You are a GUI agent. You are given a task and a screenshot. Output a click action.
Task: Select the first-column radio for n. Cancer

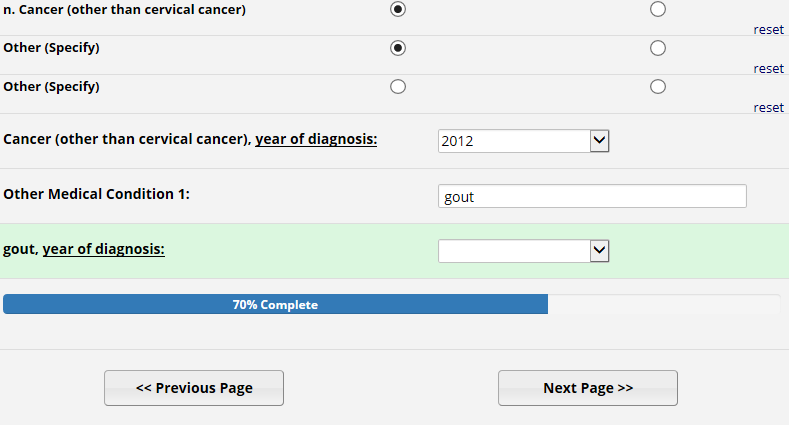pos(398,9)
